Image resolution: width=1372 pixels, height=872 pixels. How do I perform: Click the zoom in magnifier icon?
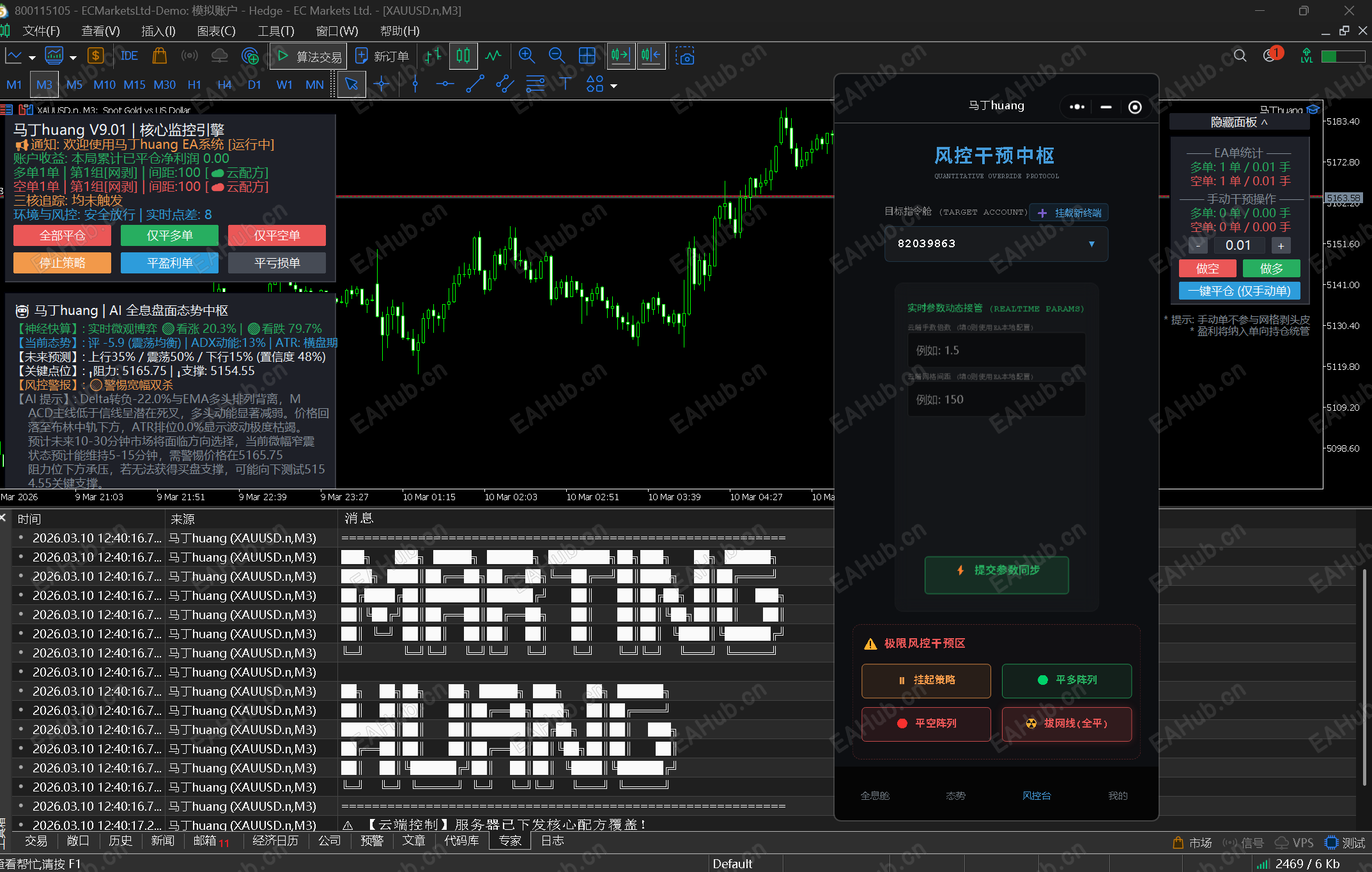coord(527,56)
